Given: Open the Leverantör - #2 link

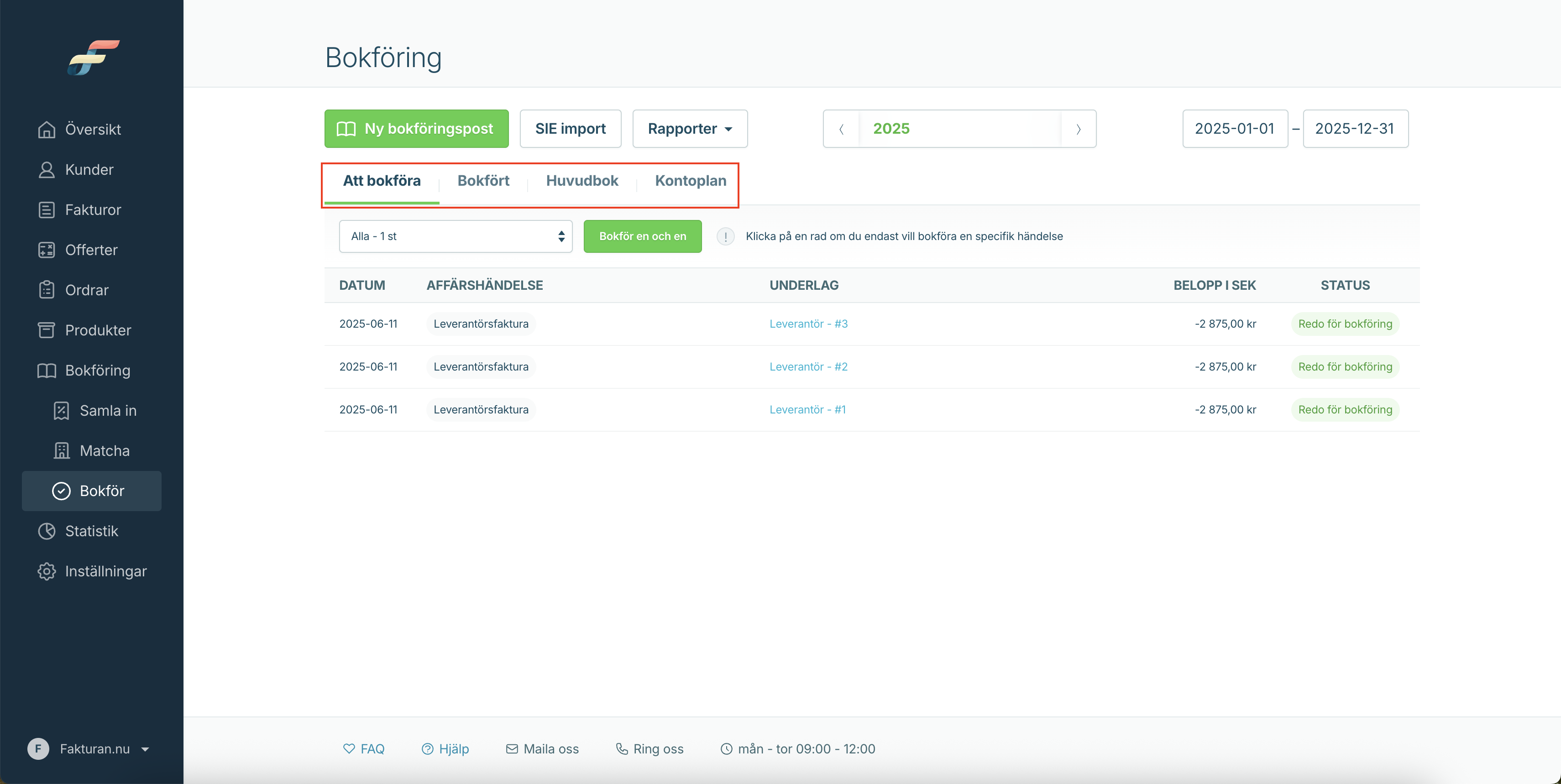Looking at the screenshot, I should (x=808, y=366).
